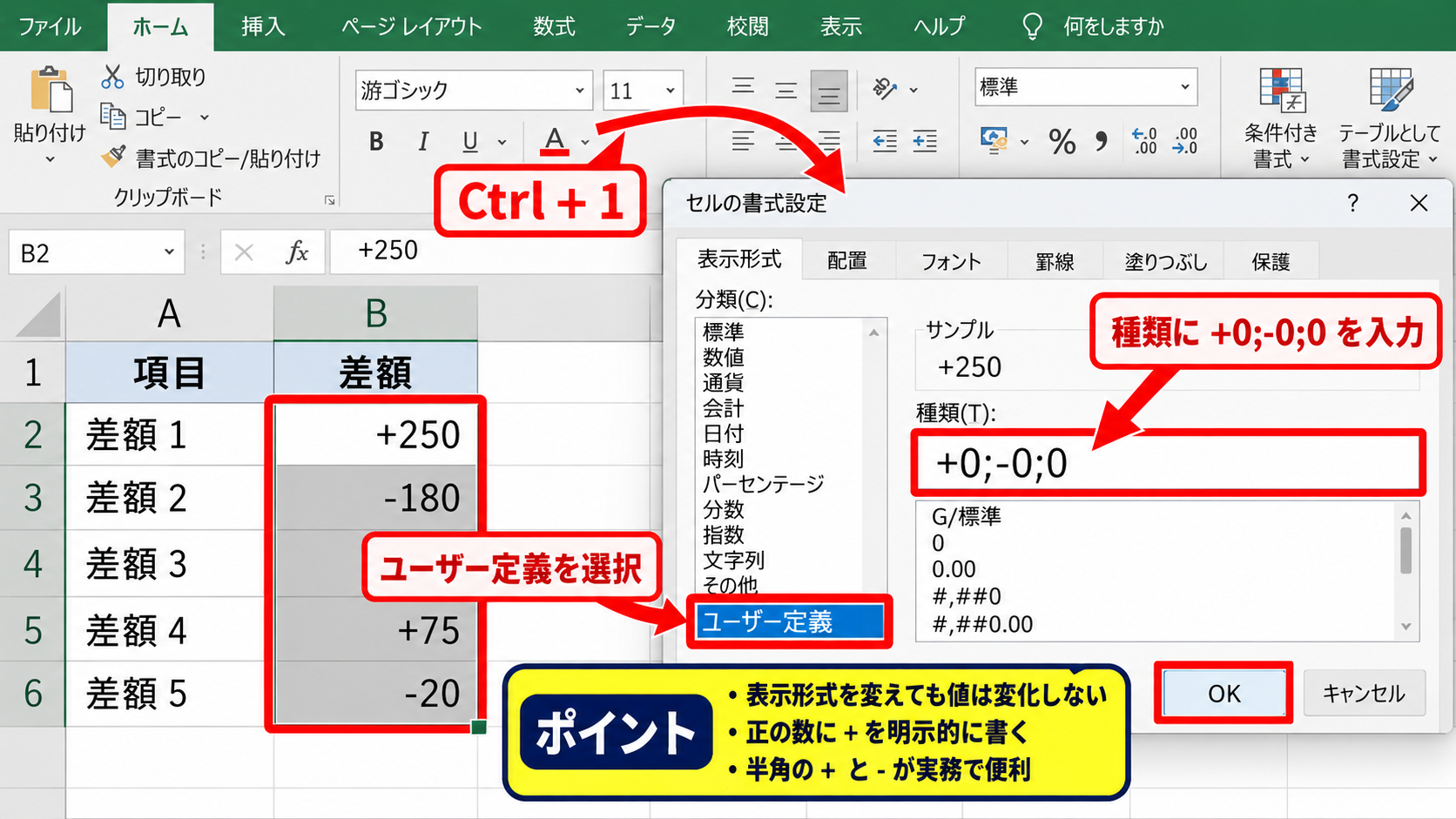Click the decrease indent icon
This screenshot has width=1456, height=819.
(x=885, y=141)
